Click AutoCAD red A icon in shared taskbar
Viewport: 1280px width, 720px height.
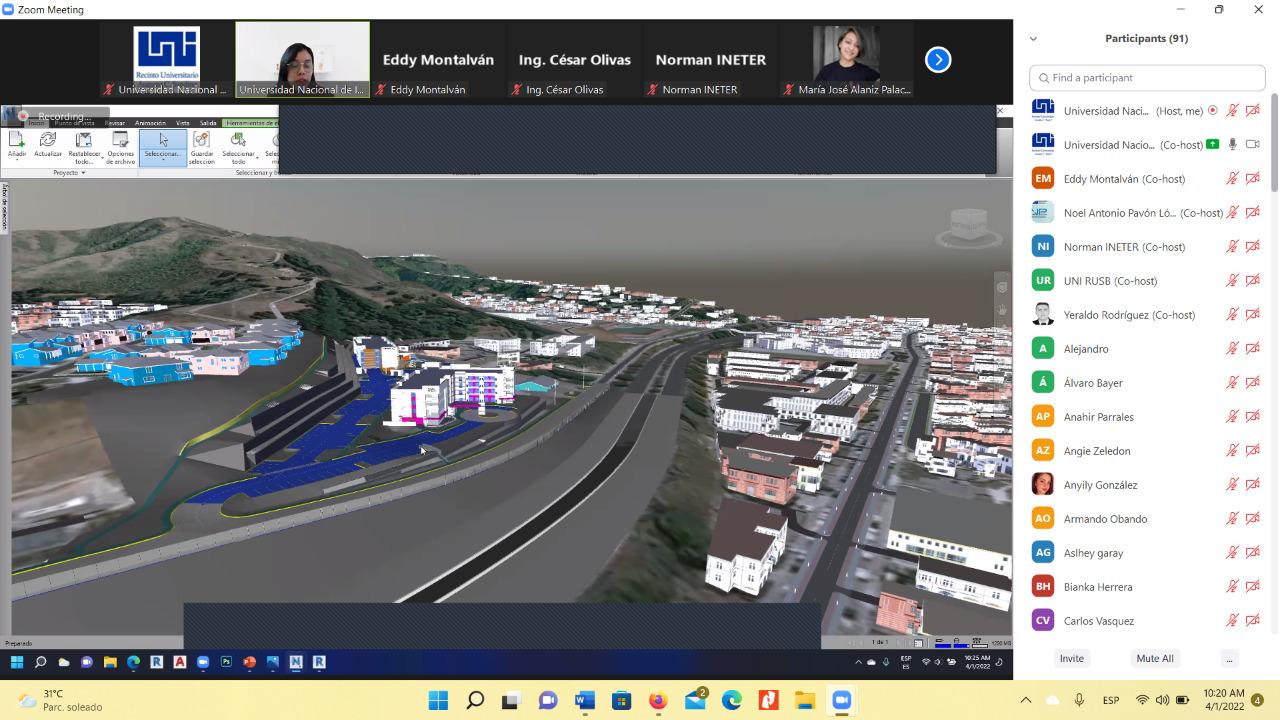pyautogui.click(x=180, y=662)
